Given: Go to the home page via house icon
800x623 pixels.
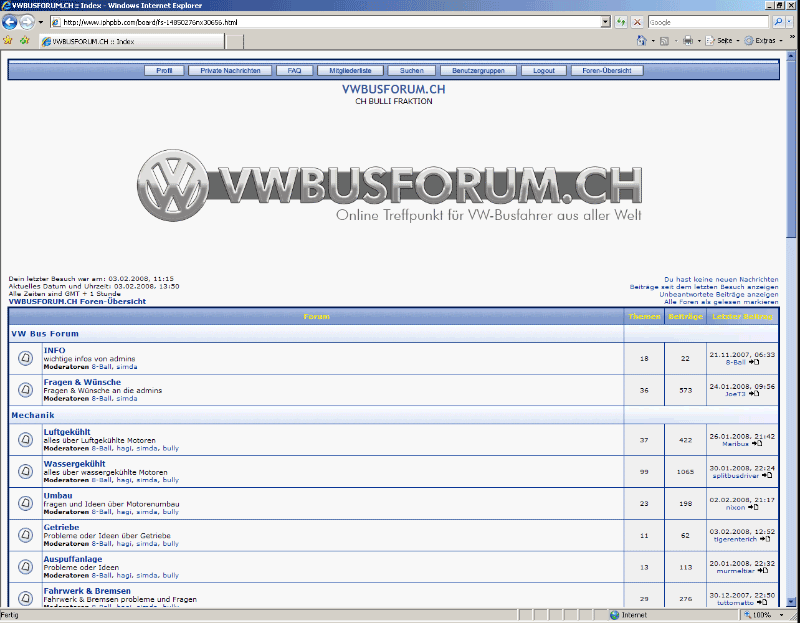Looking at the screenshot, I should coord(642,41).
